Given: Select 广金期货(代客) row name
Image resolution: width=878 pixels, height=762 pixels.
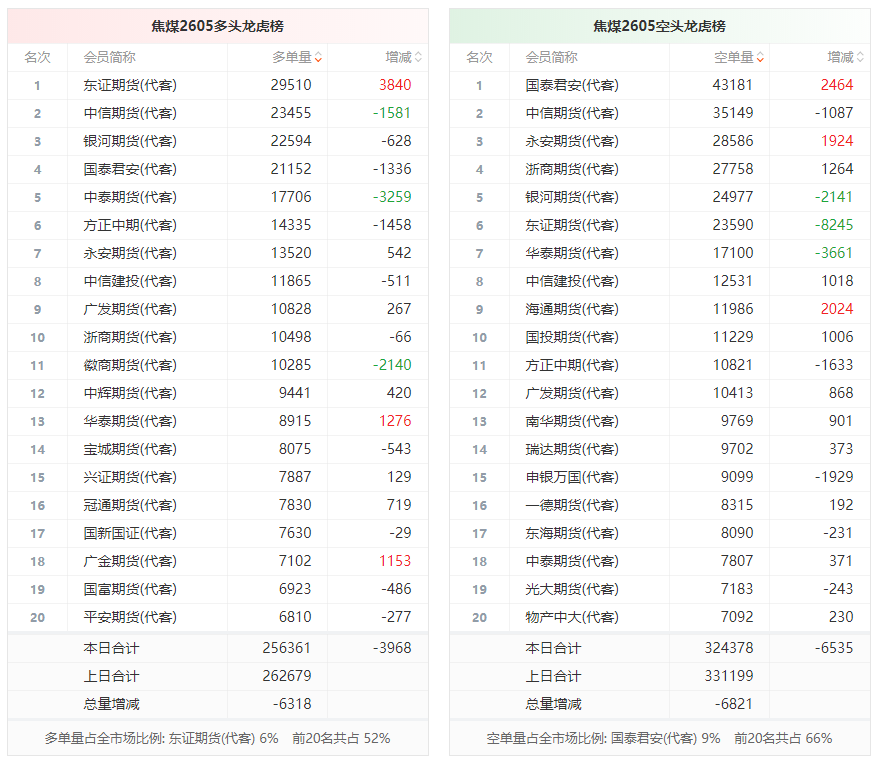Looking at the screenshot, I should pyautogui.click(x=130, y=561).
